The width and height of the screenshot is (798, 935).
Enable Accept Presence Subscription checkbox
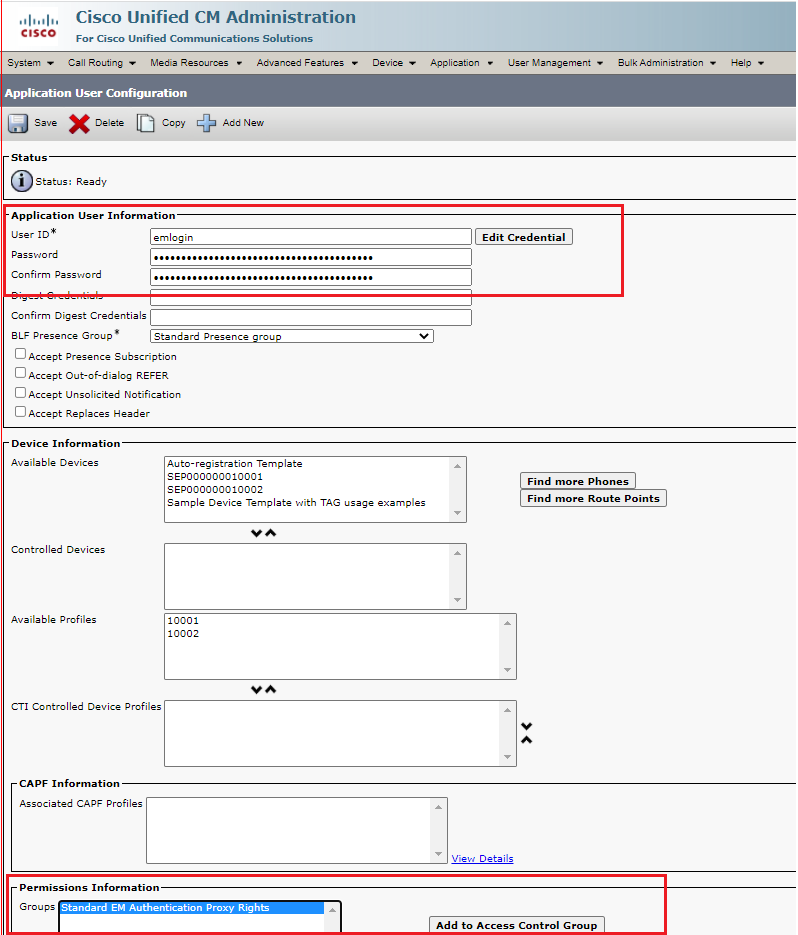click(20, 354)
